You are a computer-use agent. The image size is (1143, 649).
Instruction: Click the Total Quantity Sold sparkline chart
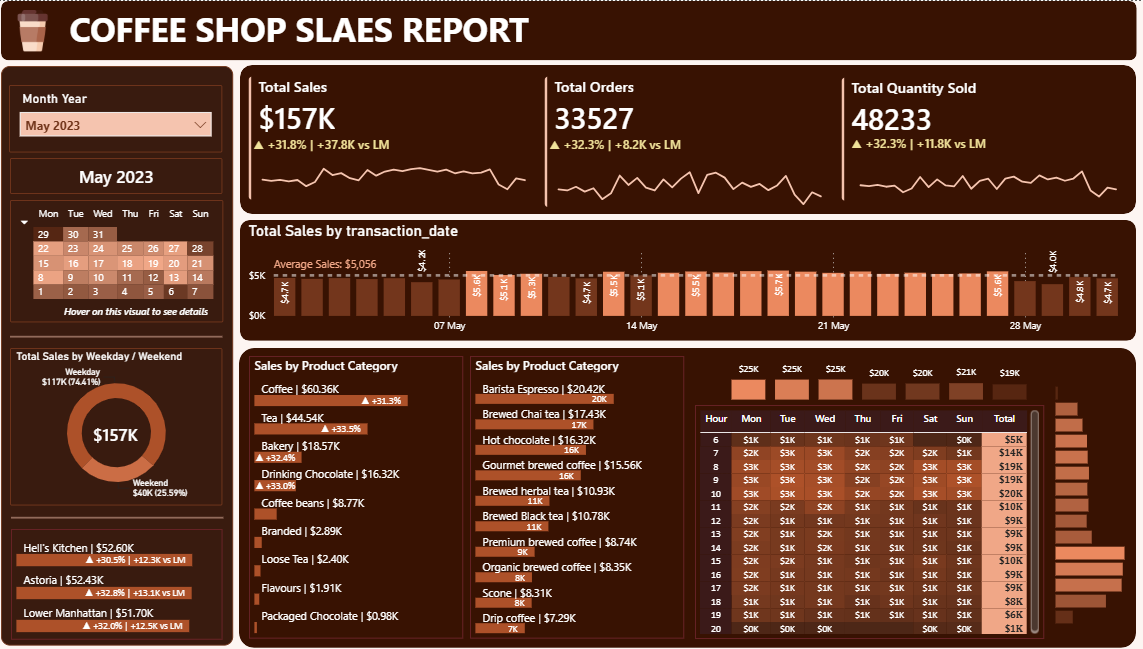click(x=988, y=184)
